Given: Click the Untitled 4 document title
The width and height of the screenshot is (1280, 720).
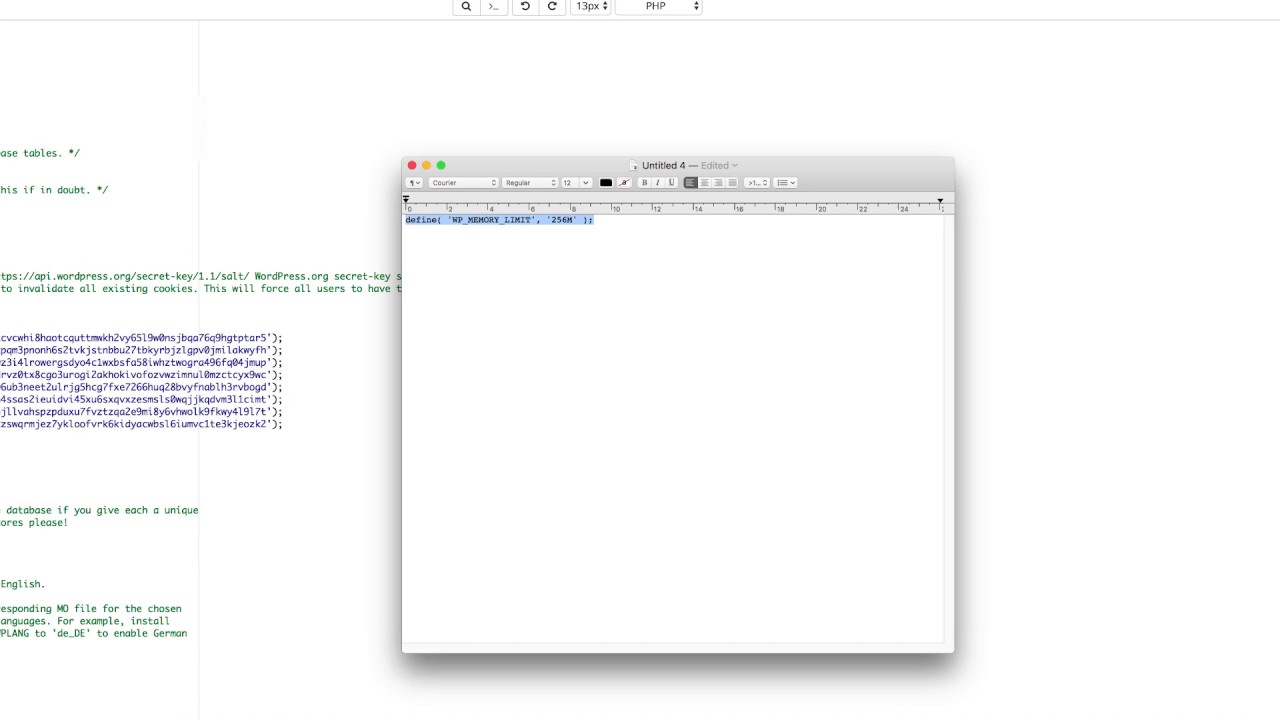Looking at the screenshot, I should coord(663,165).
